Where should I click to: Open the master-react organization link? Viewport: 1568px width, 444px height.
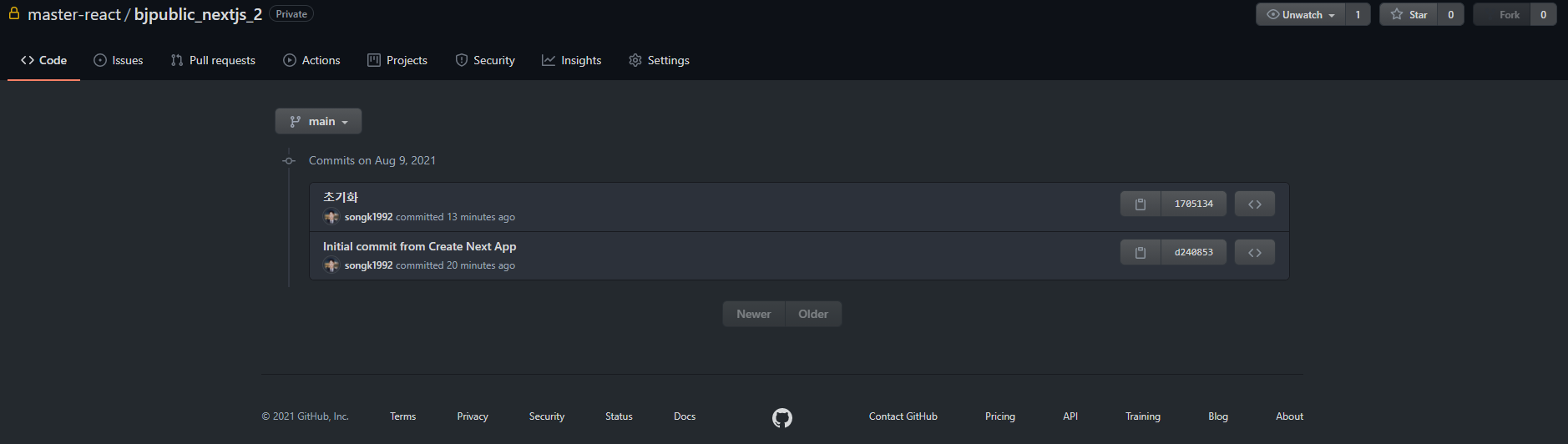(74, 14)
